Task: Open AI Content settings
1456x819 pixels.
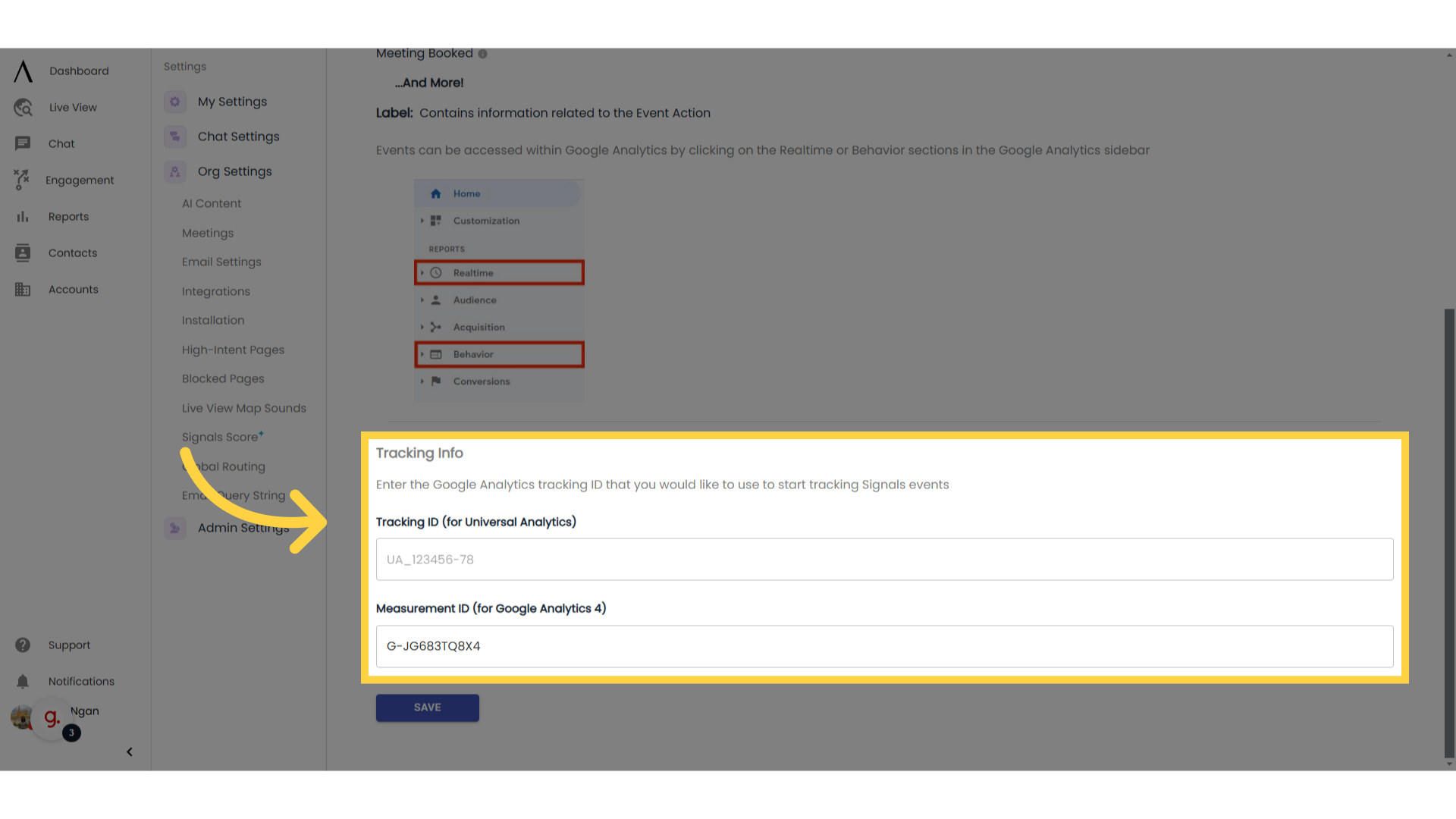Action: point(212,204)
